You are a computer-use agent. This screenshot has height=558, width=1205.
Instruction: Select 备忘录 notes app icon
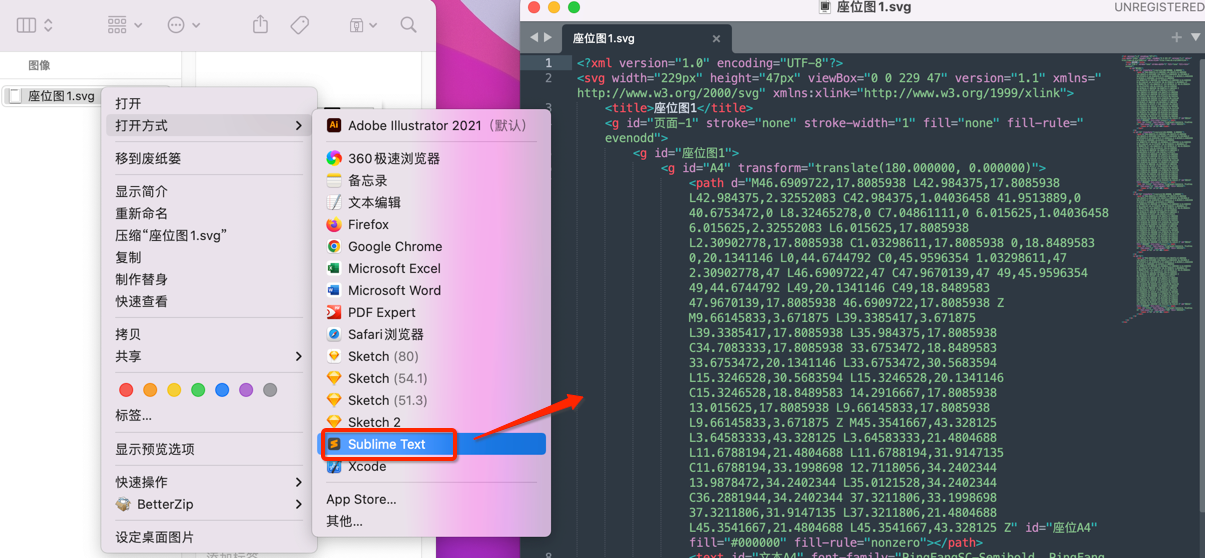(334, 180)
